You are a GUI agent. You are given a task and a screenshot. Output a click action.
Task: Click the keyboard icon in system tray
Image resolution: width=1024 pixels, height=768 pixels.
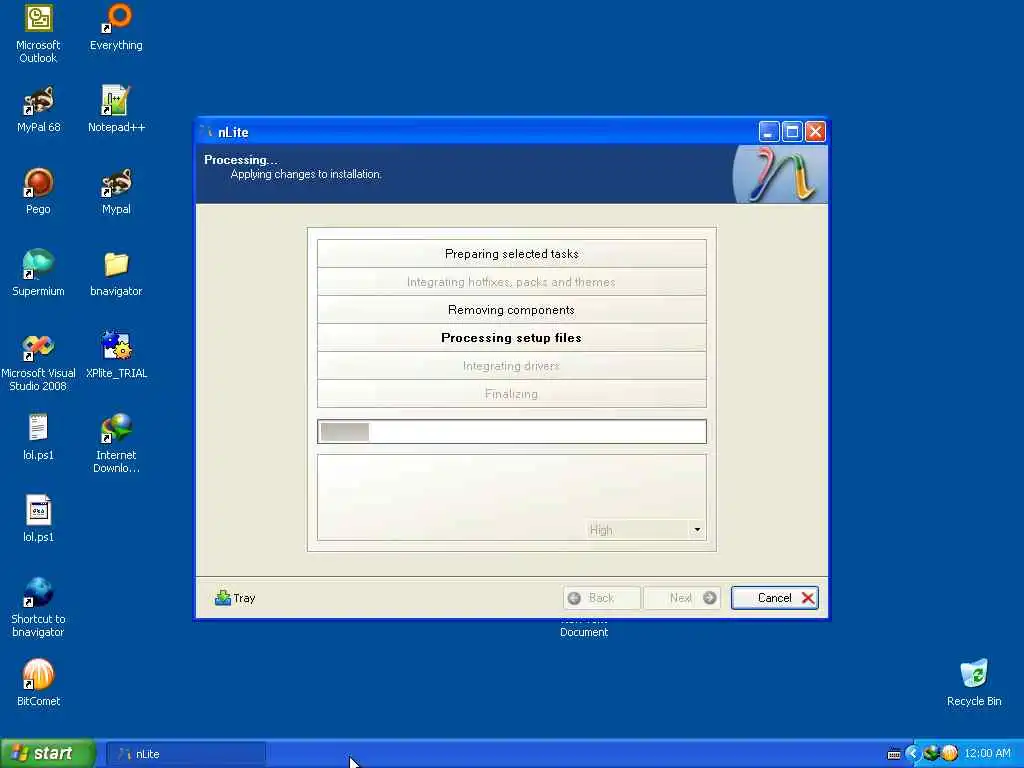(x=894, y=754)
